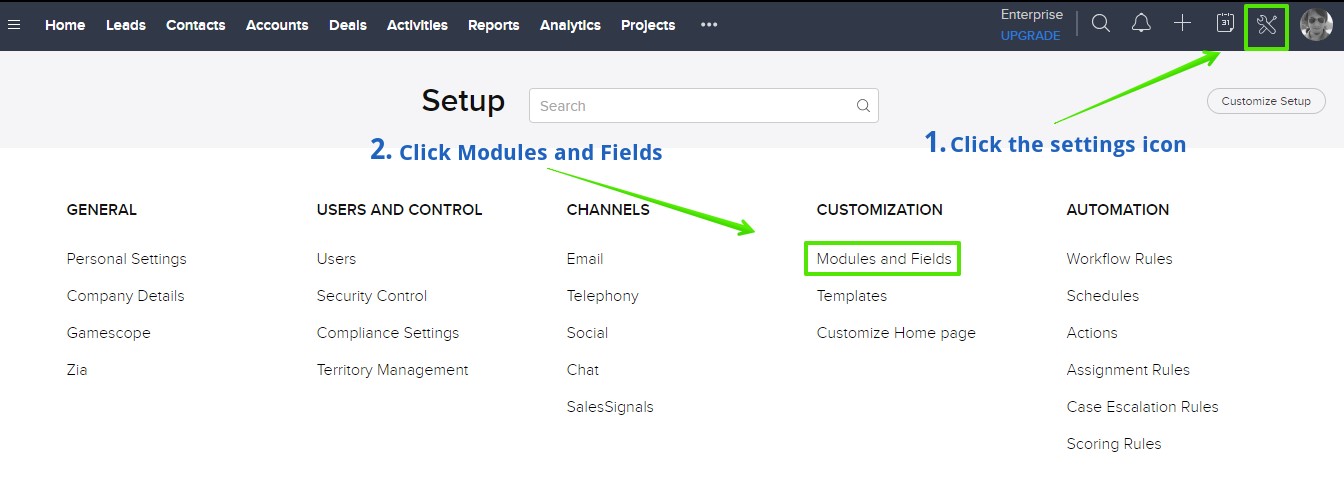Open Gamescope settings

click(x=109, y=333)
